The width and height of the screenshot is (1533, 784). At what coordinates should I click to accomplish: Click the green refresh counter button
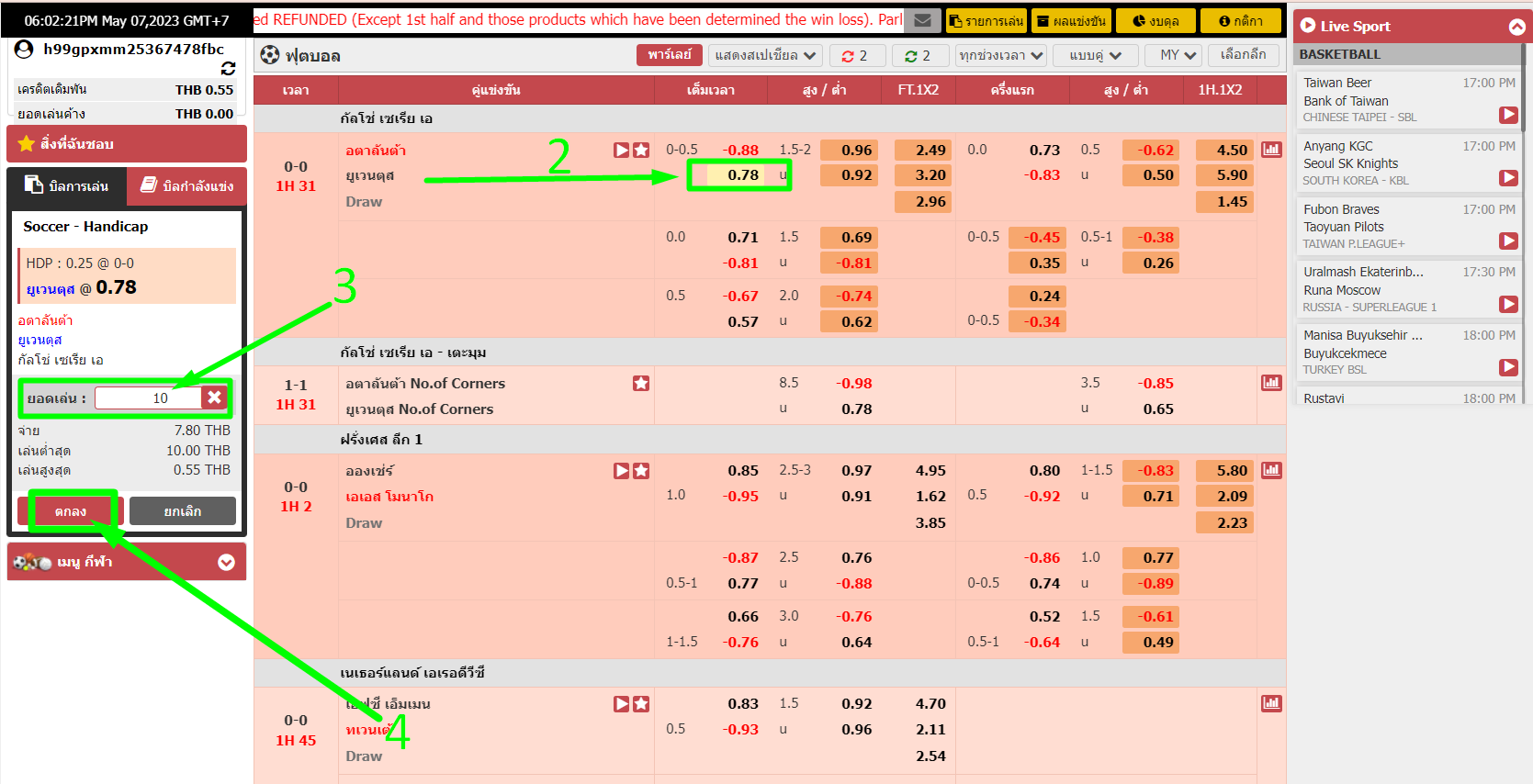919,55
